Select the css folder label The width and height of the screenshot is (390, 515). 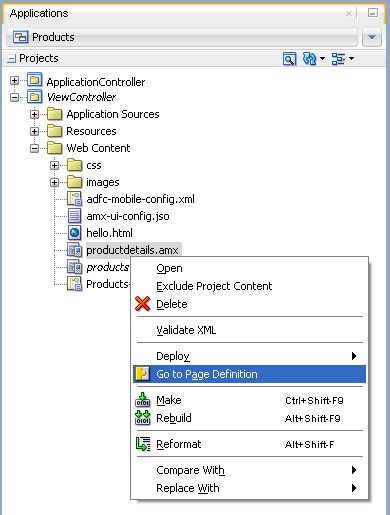coord(94,166)
